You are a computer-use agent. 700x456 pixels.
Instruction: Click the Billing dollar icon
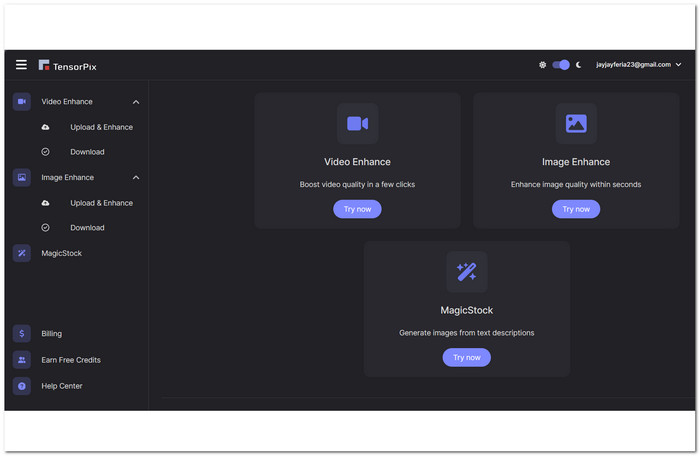click(x=22, y=334)
